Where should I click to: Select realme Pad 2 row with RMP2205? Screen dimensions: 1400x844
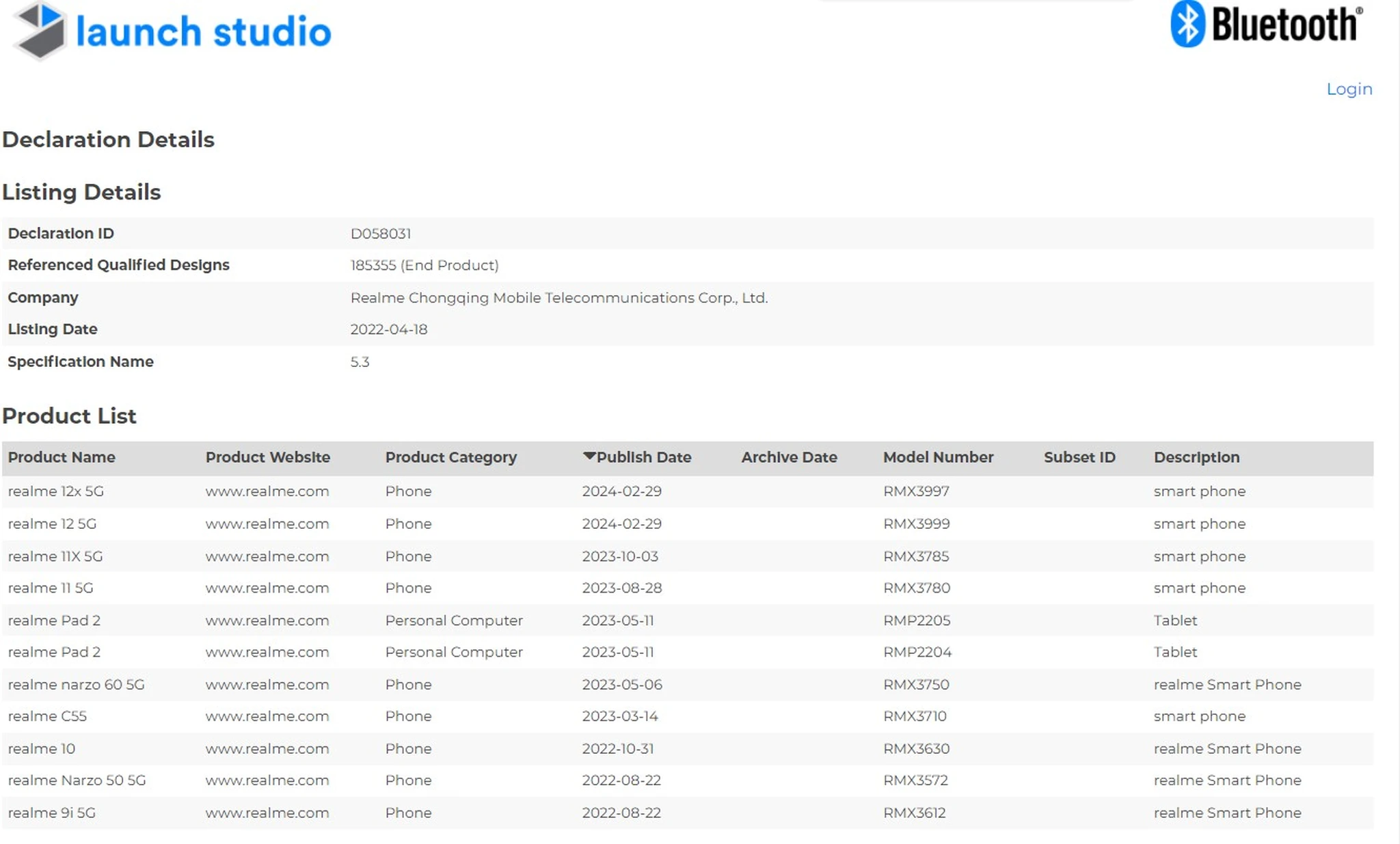687,621
